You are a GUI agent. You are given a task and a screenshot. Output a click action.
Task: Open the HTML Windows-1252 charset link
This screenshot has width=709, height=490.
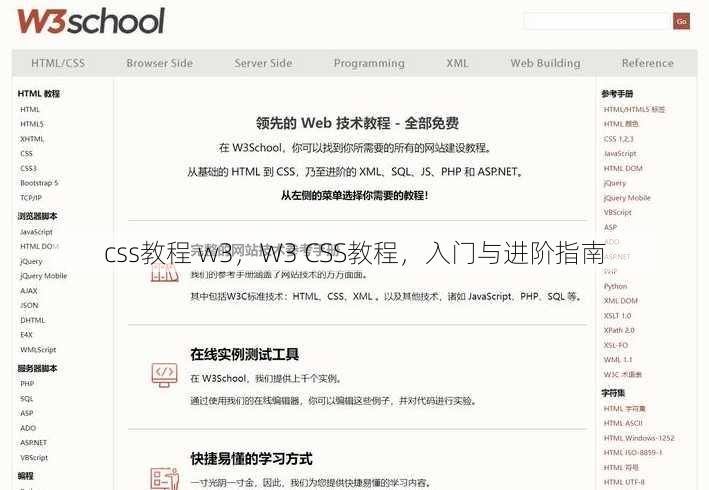639,438
